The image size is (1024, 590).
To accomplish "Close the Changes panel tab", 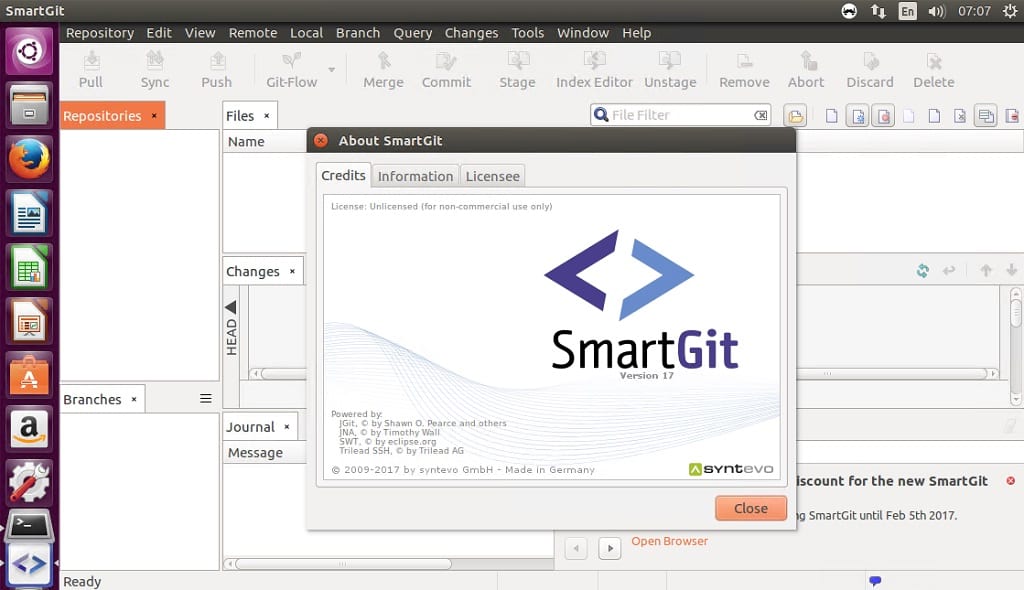I will (x=292, y=271).
